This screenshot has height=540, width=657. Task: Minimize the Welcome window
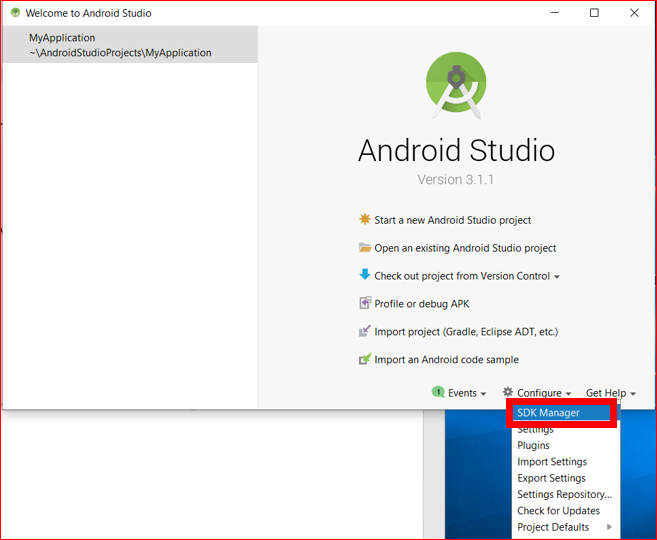point(555,13)
